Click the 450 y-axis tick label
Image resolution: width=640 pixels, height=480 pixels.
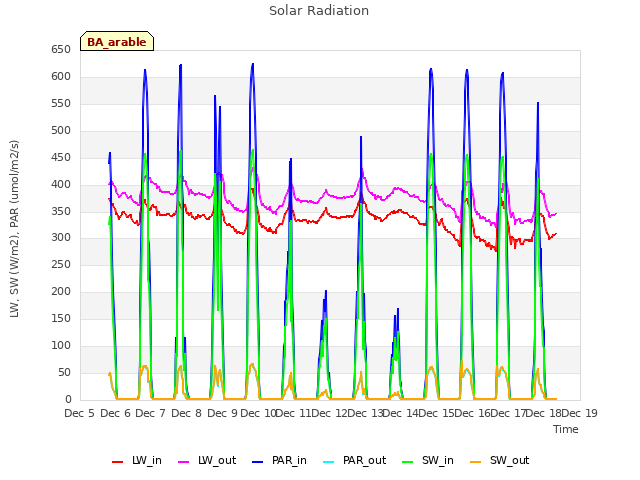61,158
